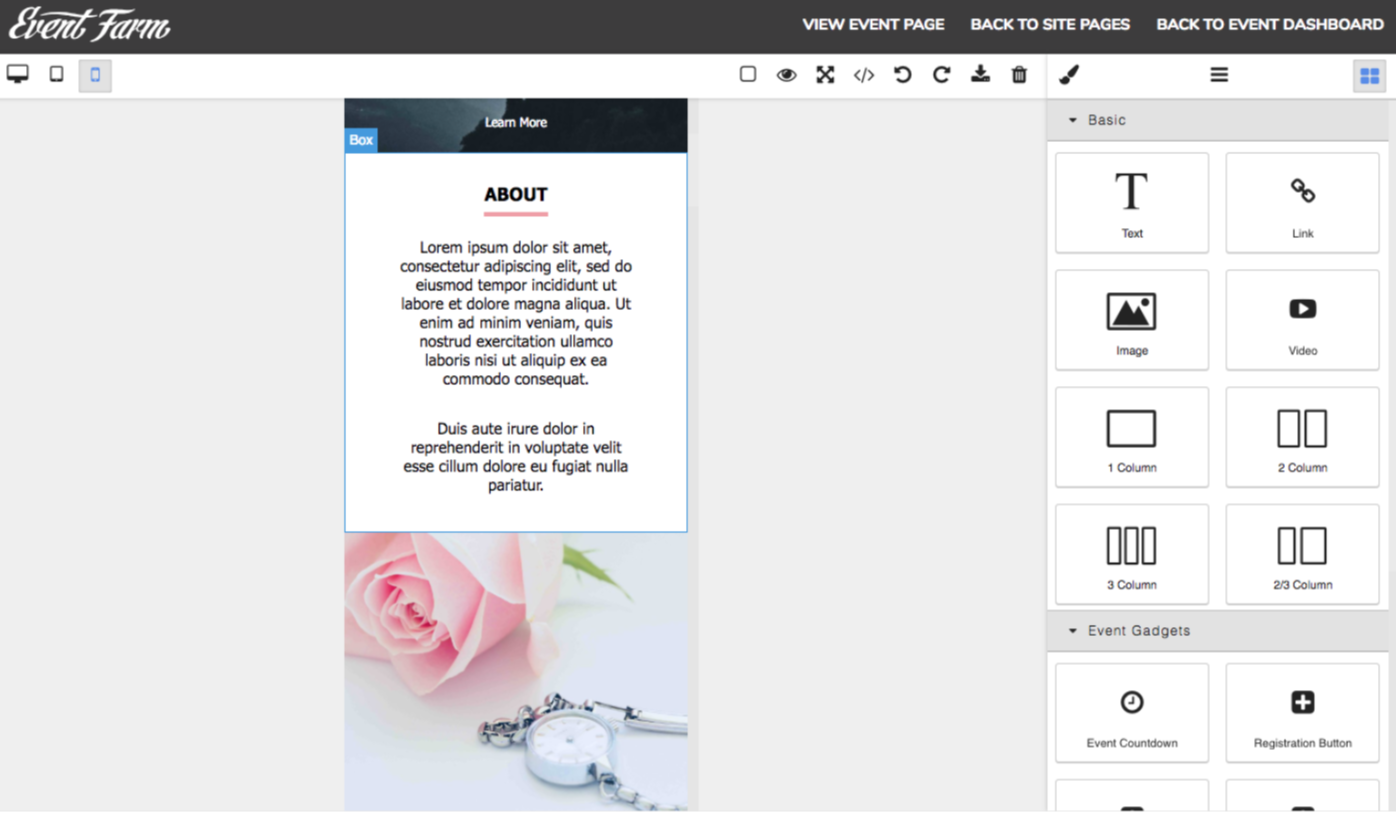Click the Lorem ipsum paragraph text
1396x816 pixels.
coord(516,313)
